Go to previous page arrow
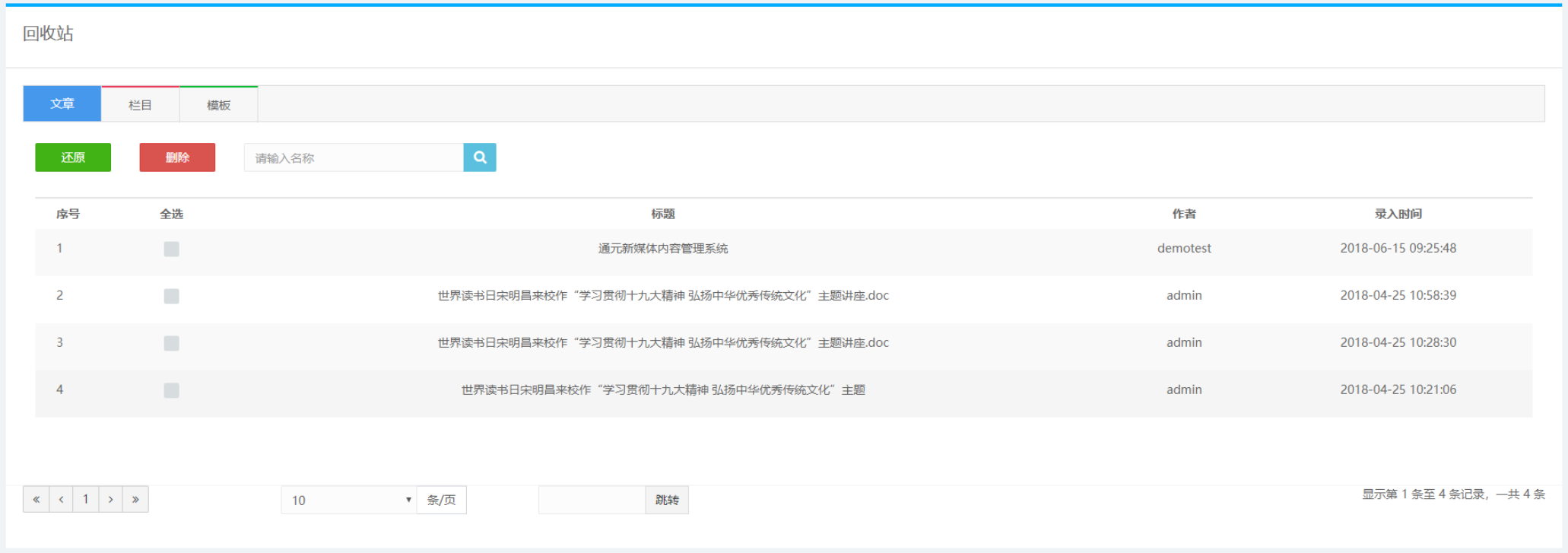 click(x=61, y=500)
